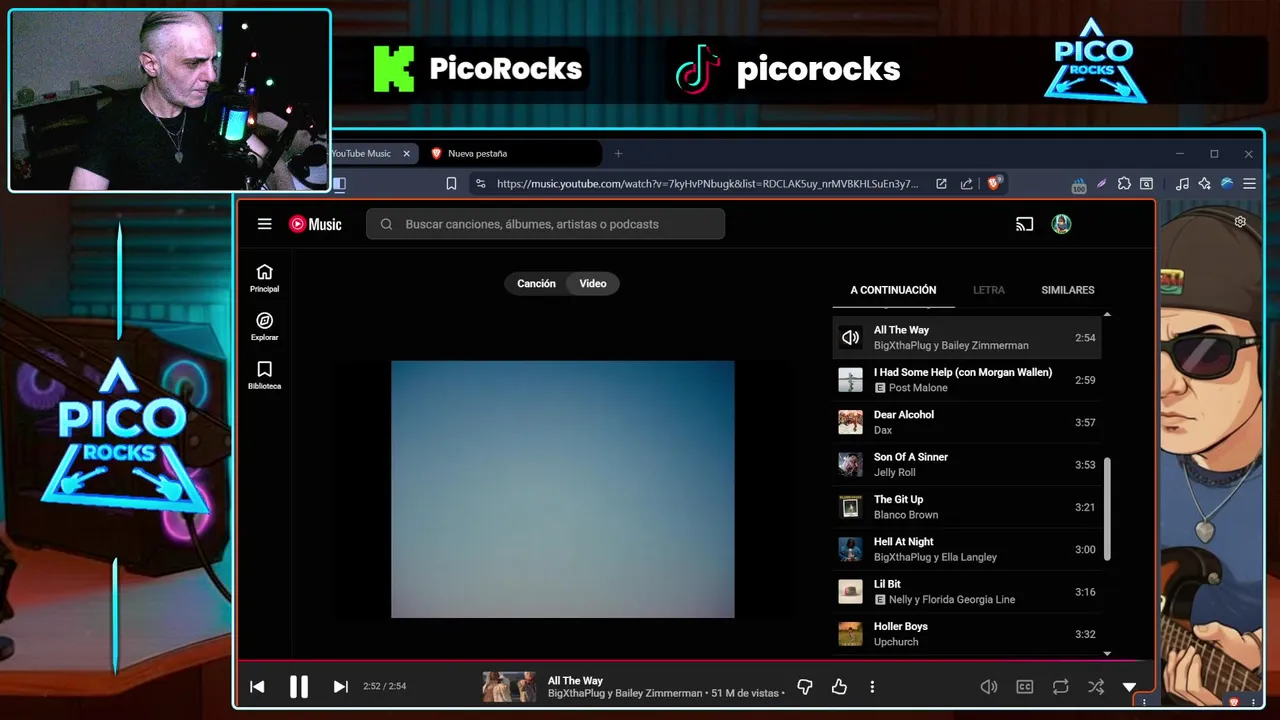Open Biblioteca in the sidebar
Screen dimensions: 1280x720
[264, 376]
